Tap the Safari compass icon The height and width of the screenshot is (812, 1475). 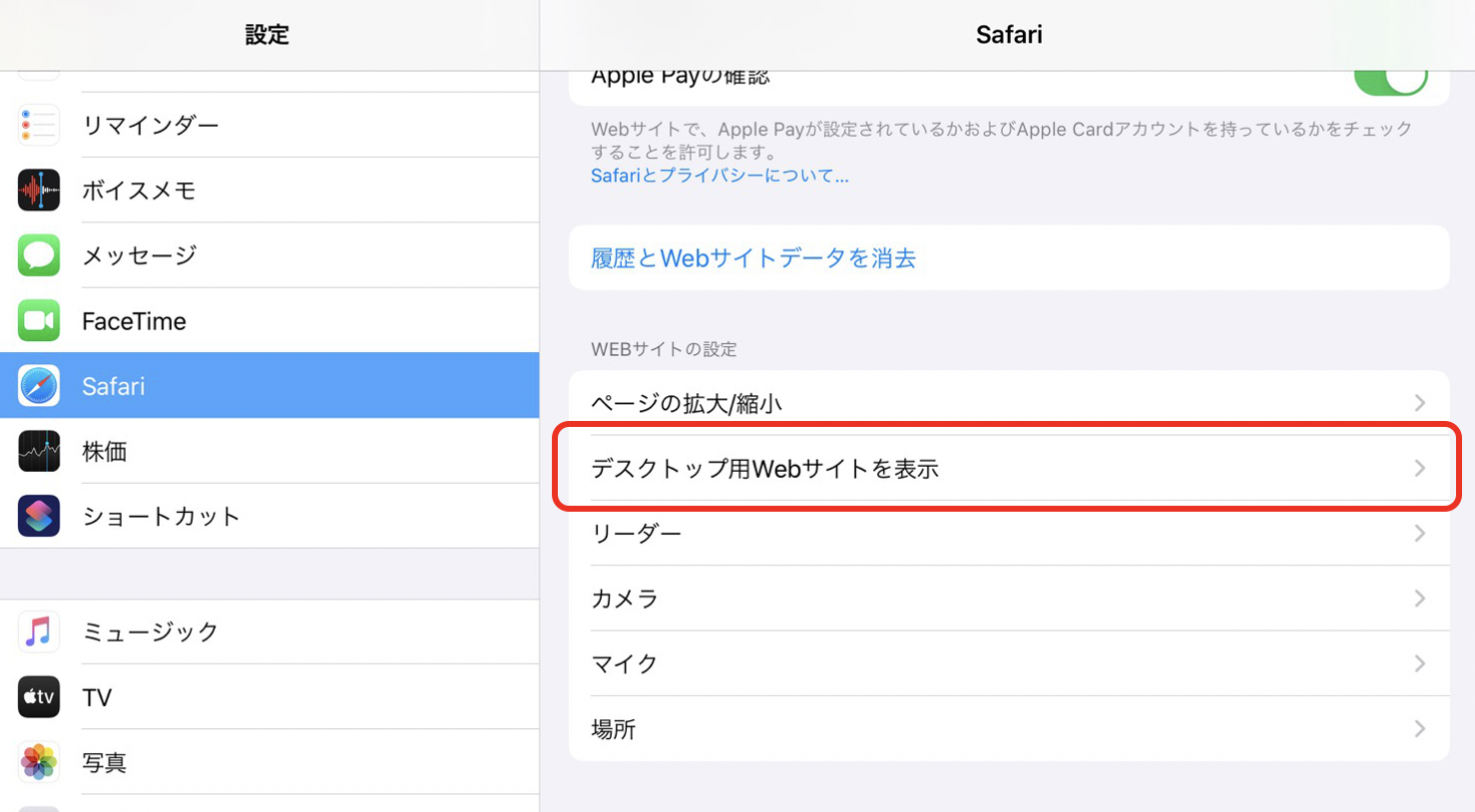click(39, 386)
